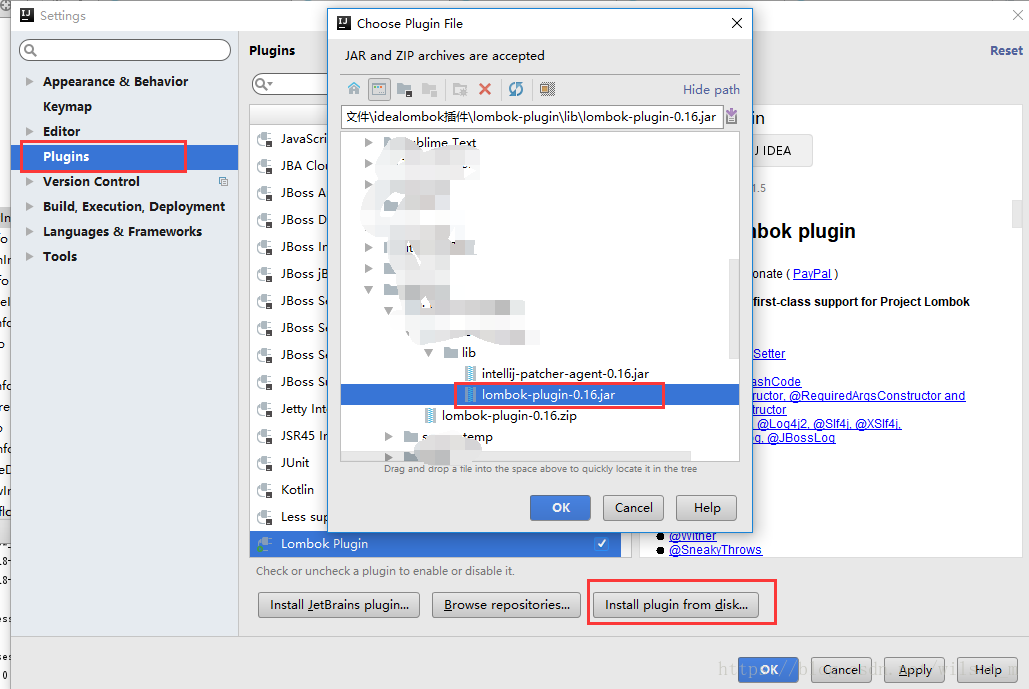Click the red Delete icon in file chooser
Viewport: 1029px width, 689px height.
coord(485,89)
